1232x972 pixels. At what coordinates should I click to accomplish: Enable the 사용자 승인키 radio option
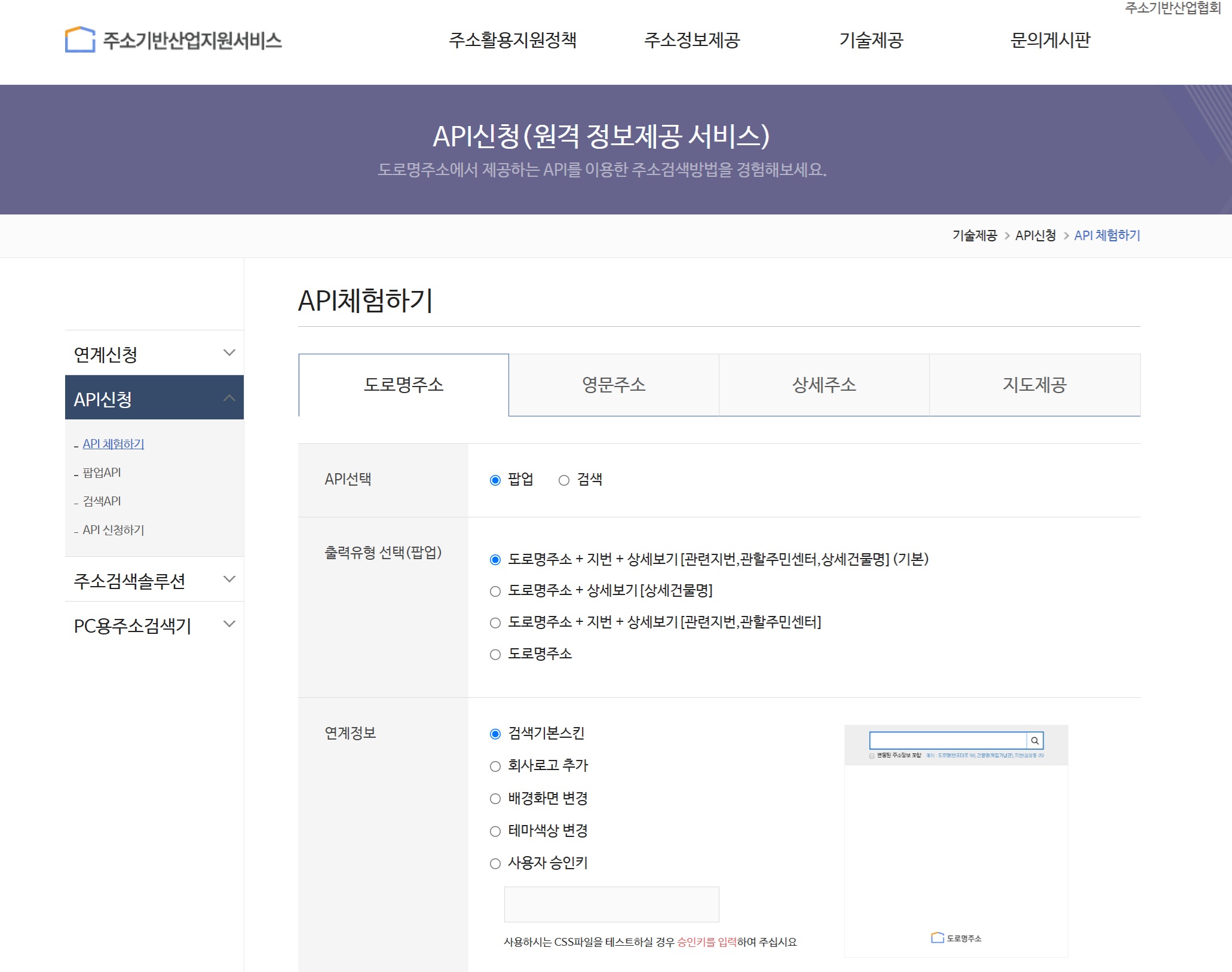(x=495, y=863)
